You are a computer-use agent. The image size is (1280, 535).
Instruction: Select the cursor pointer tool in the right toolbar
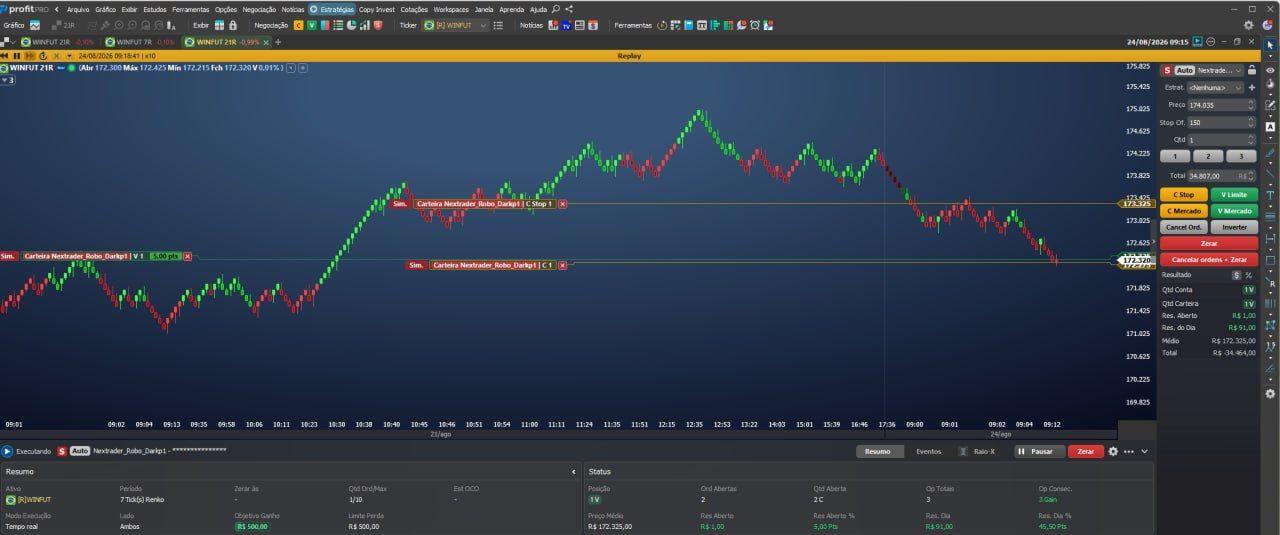[x=1270, y=45]
